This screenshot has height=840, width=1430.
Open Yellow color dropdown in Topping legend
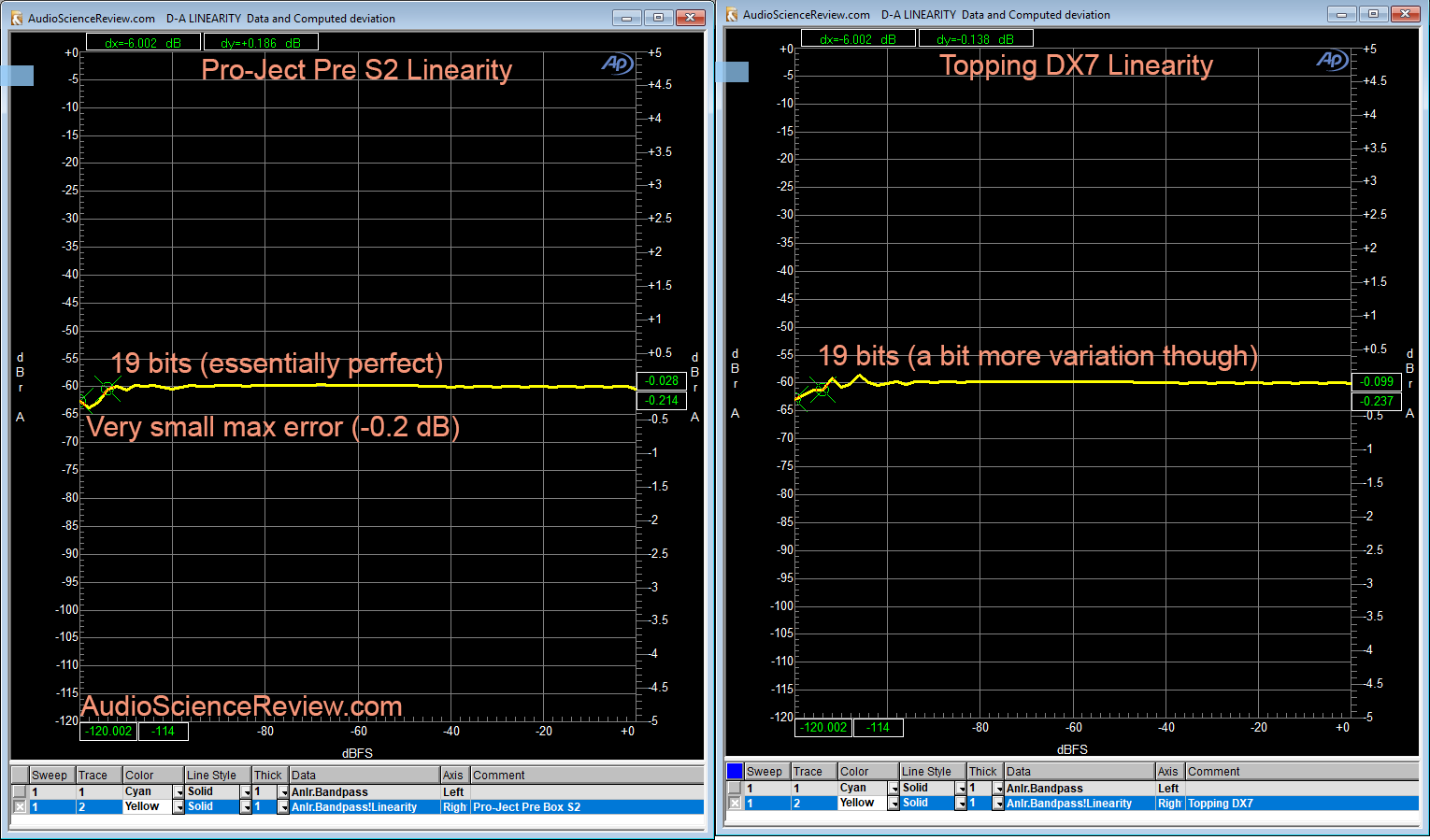(x=894, y=804)
